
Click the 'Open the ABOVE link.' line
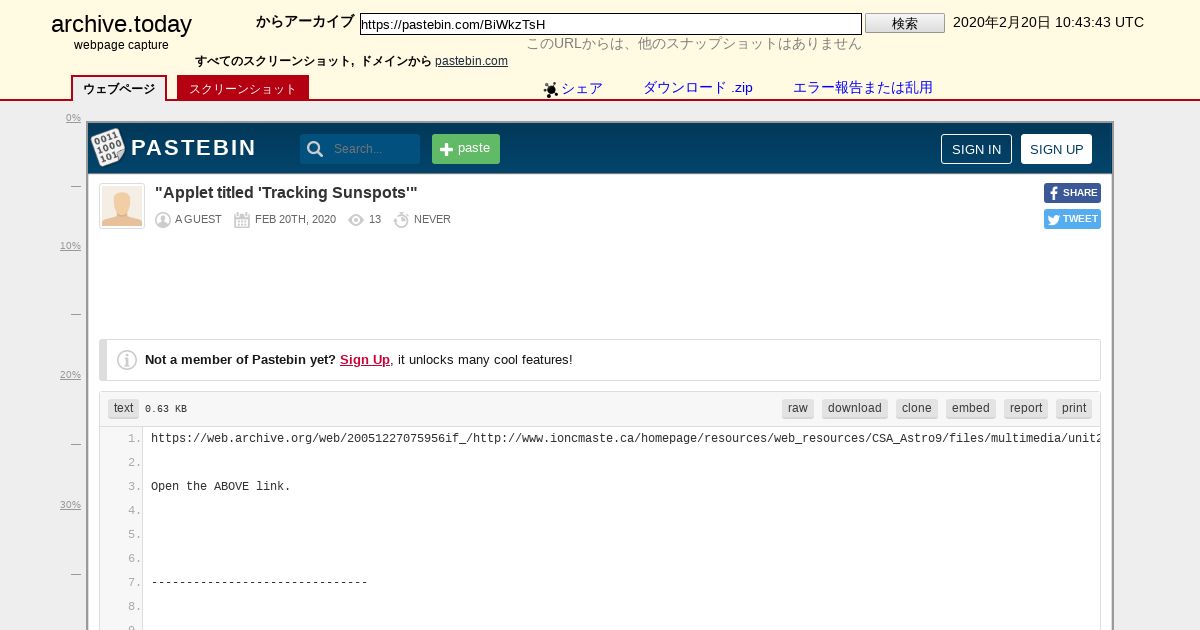(221, 487)
